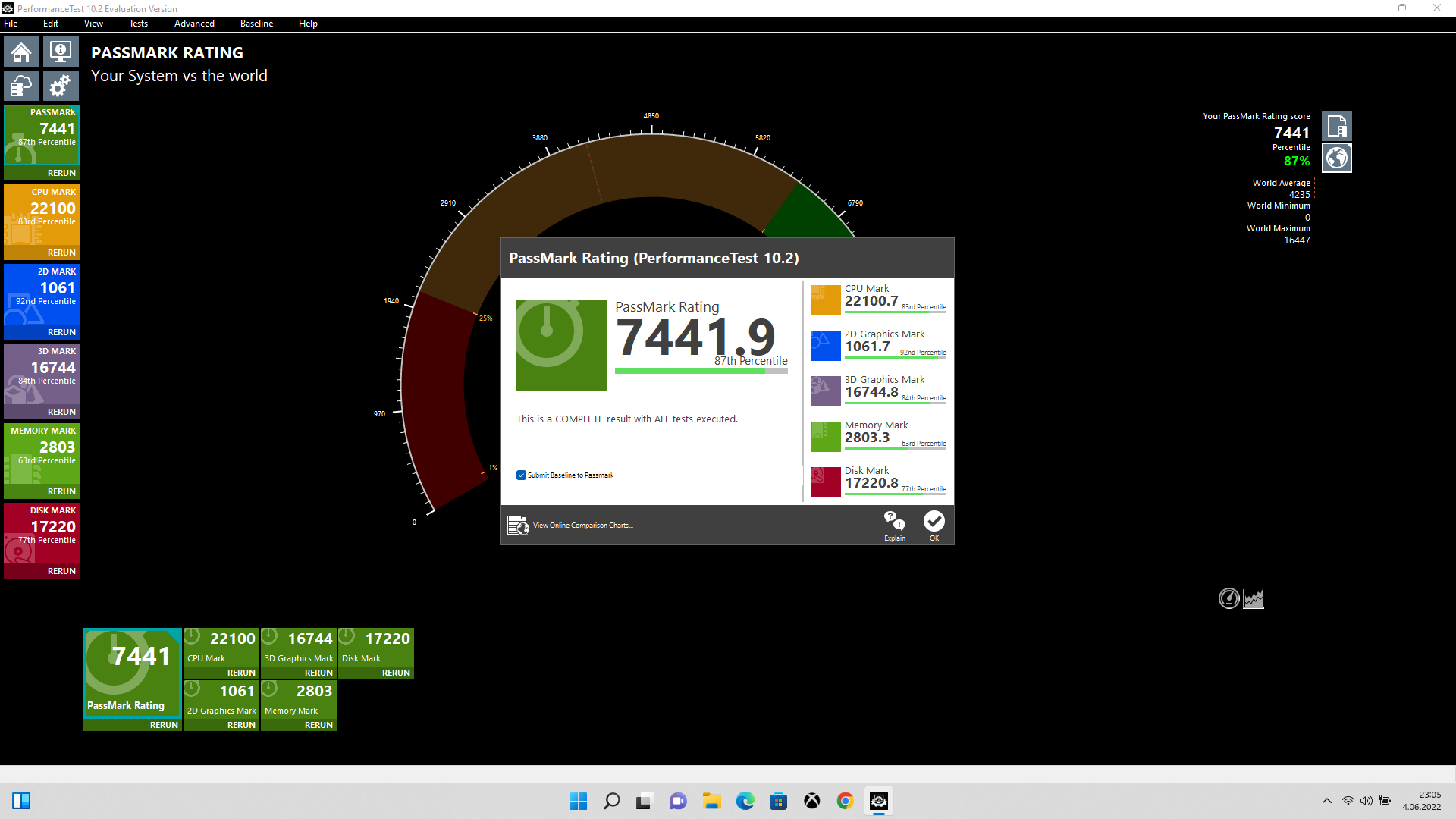Open View Online Comparison Charts link
The image size is (1456, 819).
coord(582,525)
